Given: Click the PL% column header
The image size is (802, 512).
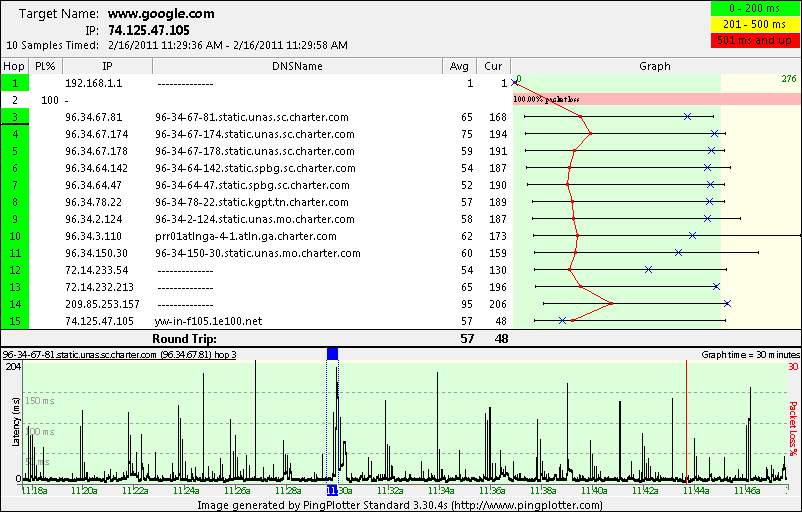Looking at the screenshot, I should [45, 66].
